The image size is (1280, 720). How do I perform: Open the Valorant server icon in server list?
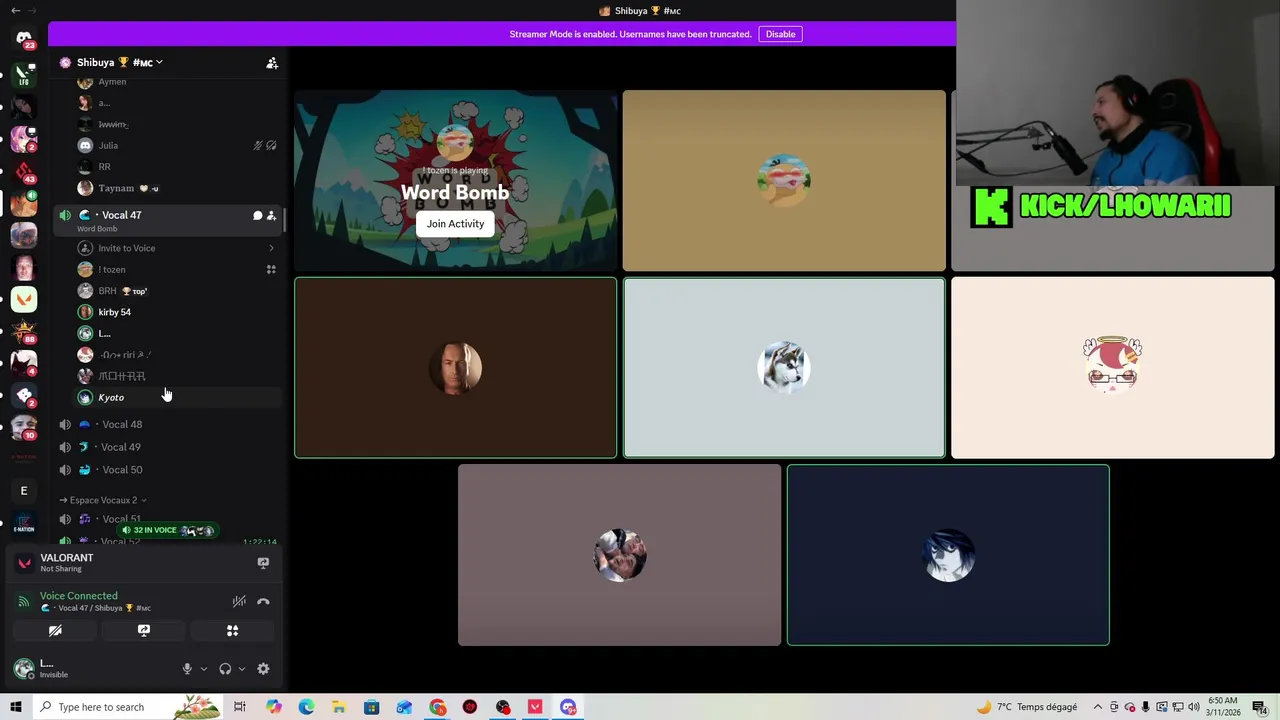coord(24,299)
